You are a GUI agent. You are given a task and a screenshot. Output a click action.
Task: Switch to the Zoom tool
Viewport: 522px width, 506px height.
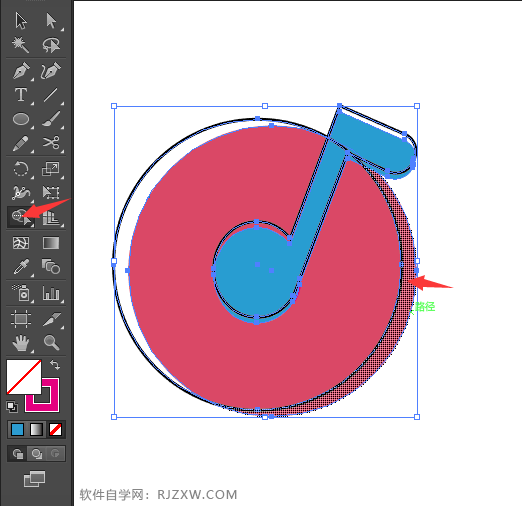tap(51, 343)
